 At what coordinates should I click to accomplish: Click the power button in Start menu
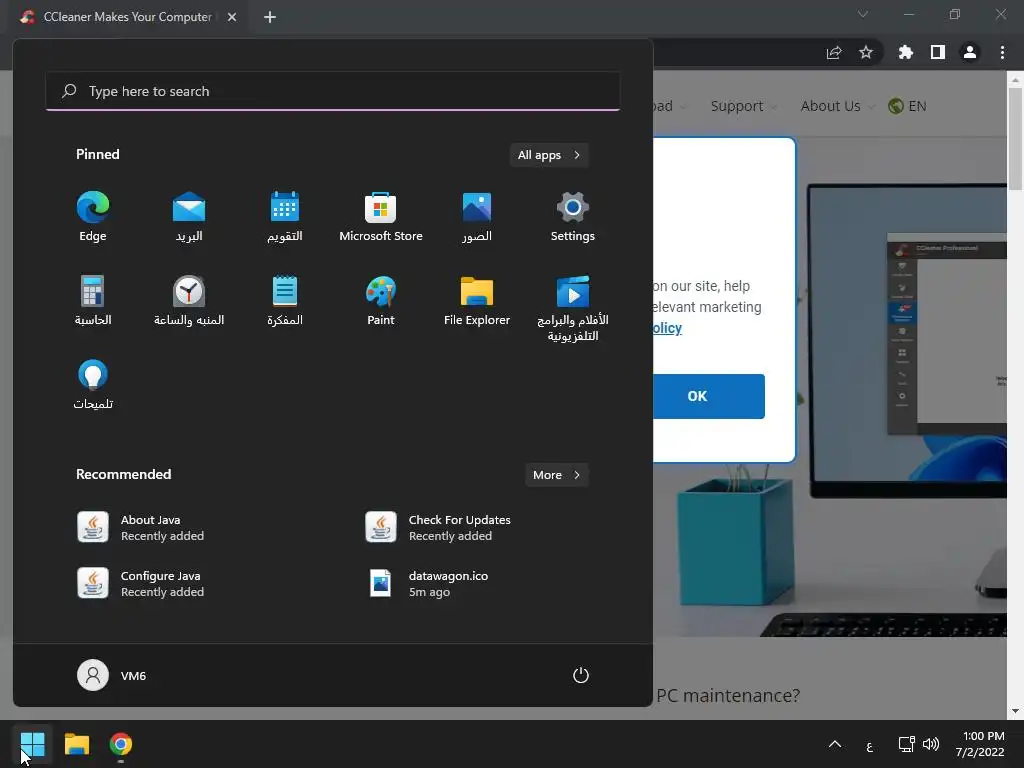(581, 675)
